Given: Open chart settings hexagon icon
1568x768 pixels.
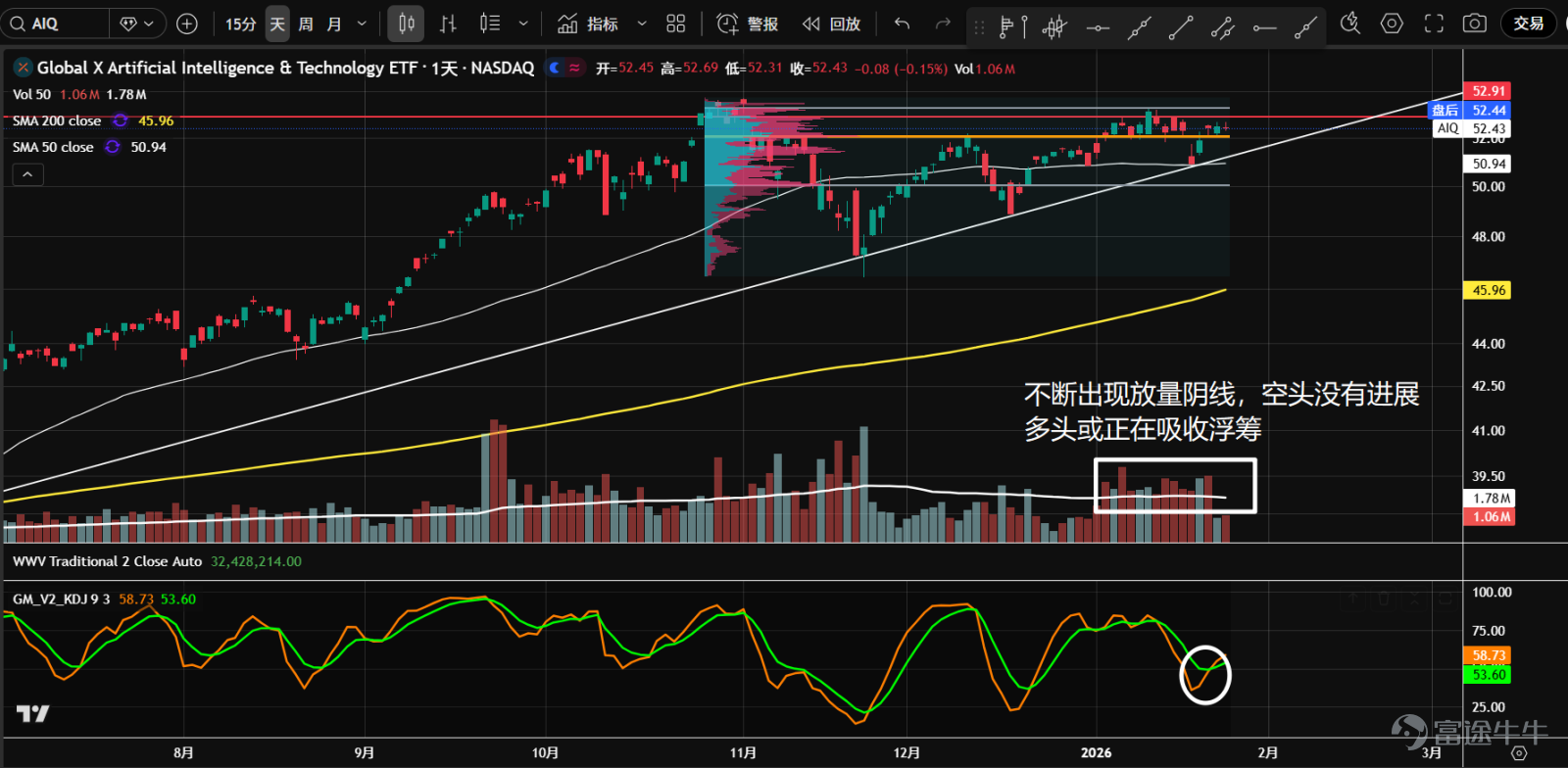Looking at the screenshot, I should coord(1392,24).
